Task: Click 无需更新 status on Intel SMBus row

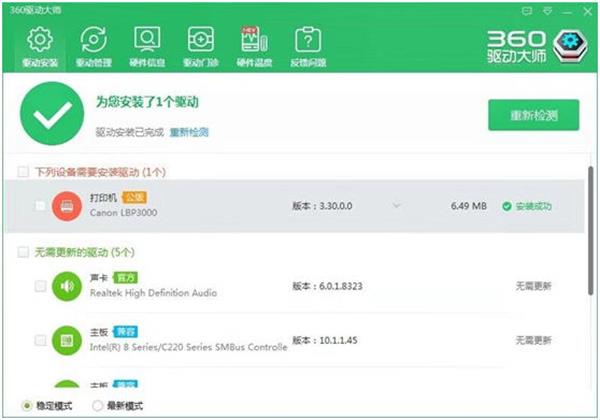Action: click(x=533, y=340)
